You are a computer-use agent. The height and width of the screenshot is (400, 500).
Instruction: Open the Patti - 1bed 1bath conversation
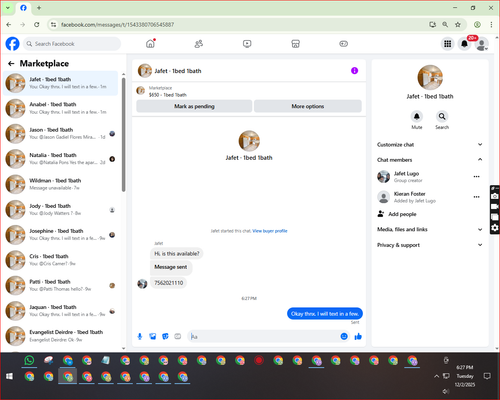(61, 285)
